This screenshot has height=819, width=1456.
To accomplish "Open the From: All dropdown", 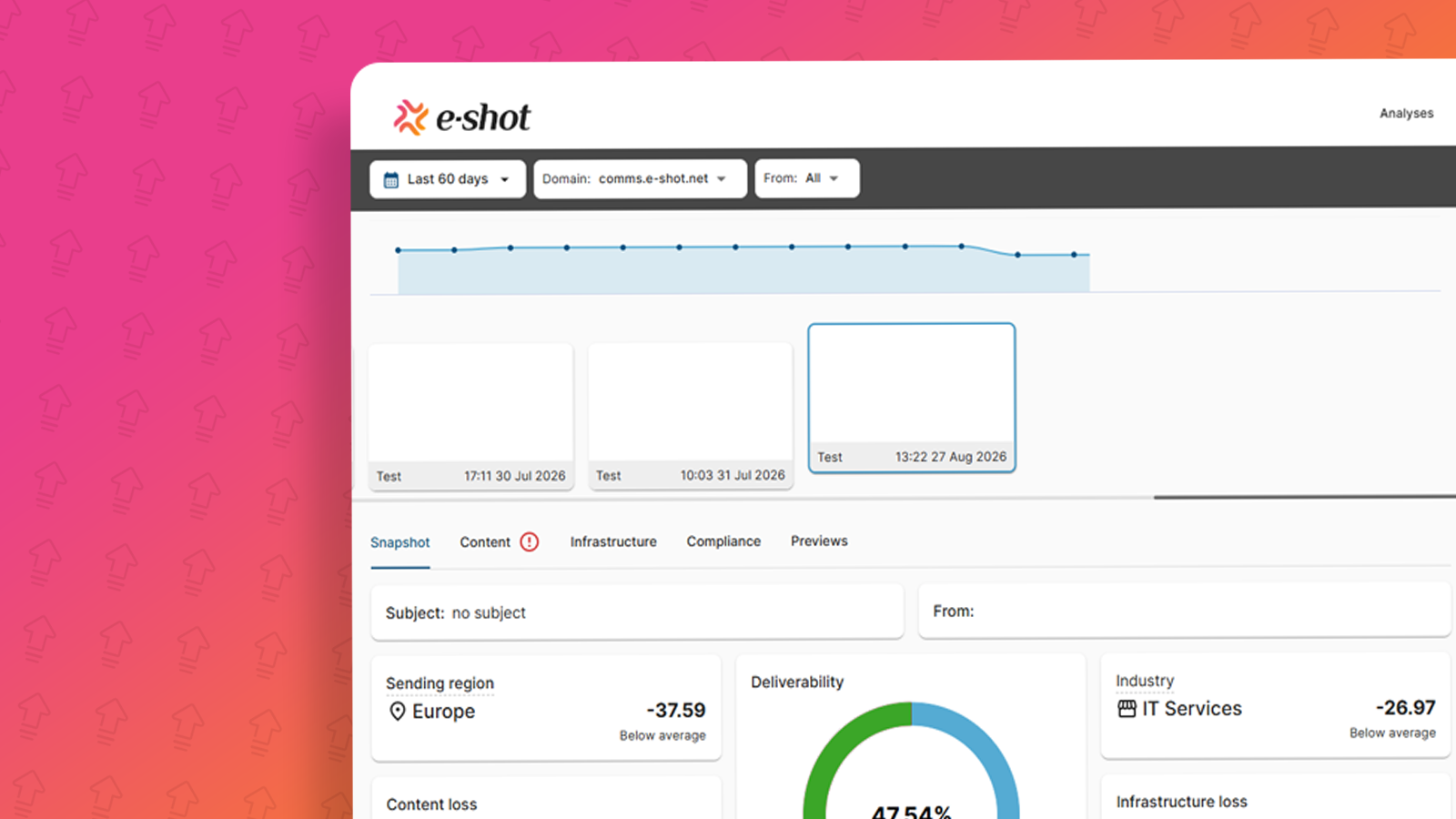I will (x=807, y=178).
